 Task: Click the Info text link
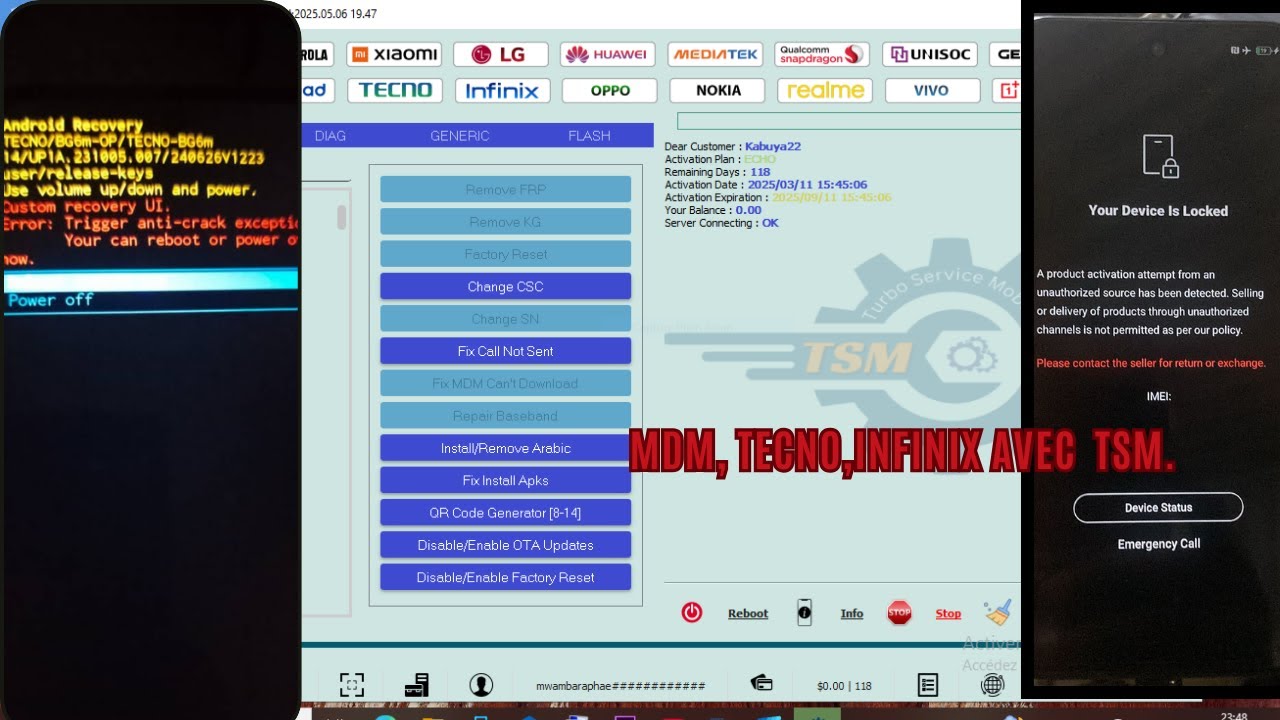(852, 614)
